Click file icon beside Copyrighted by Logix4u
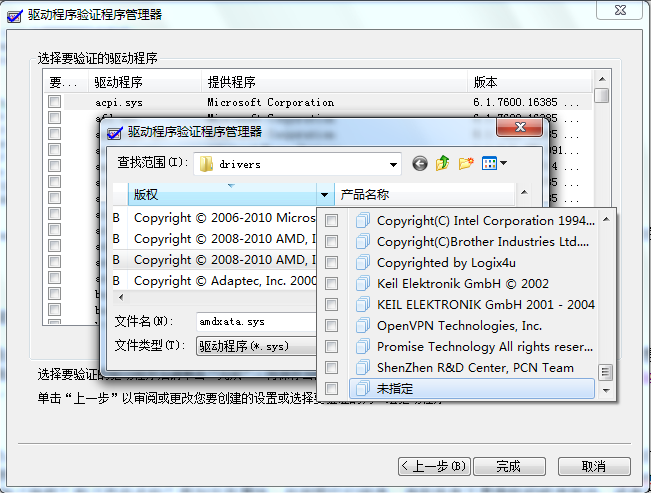651x493 pixels. (x=362, y=262)
